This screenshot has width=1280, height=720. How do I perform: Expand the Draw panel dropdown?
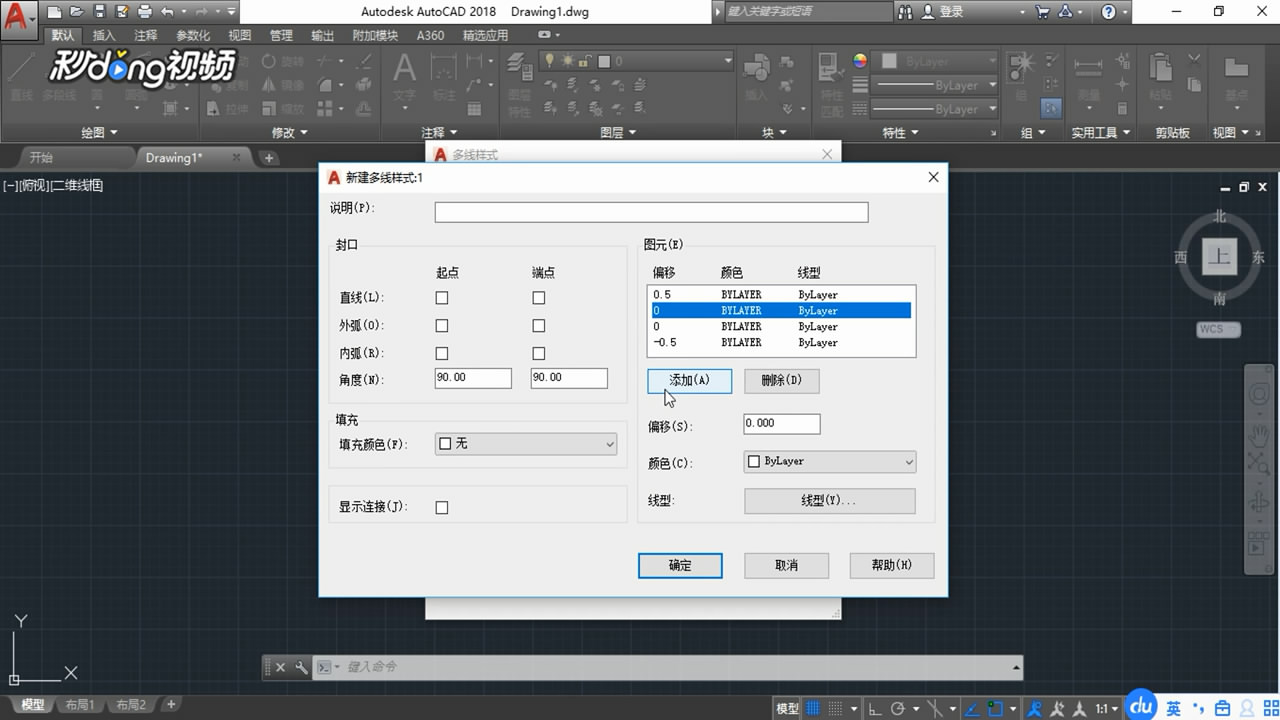click(99, 132)
